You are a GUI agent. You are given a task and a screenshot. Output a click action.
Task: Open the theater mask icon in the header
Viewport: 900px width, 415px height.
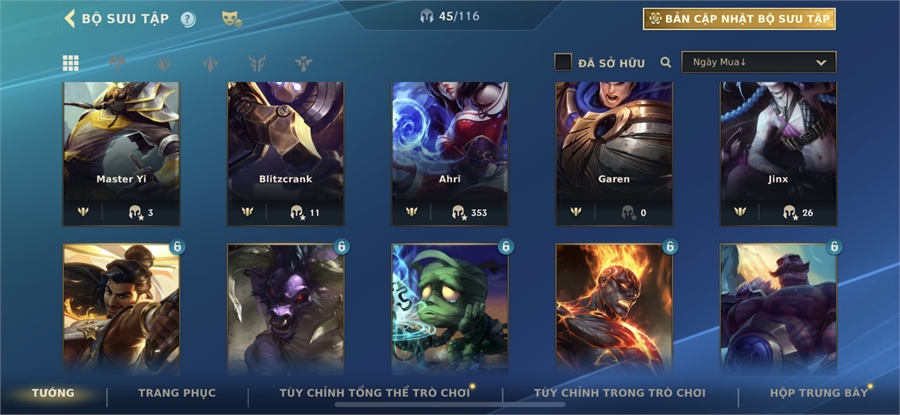click(231, 19)
